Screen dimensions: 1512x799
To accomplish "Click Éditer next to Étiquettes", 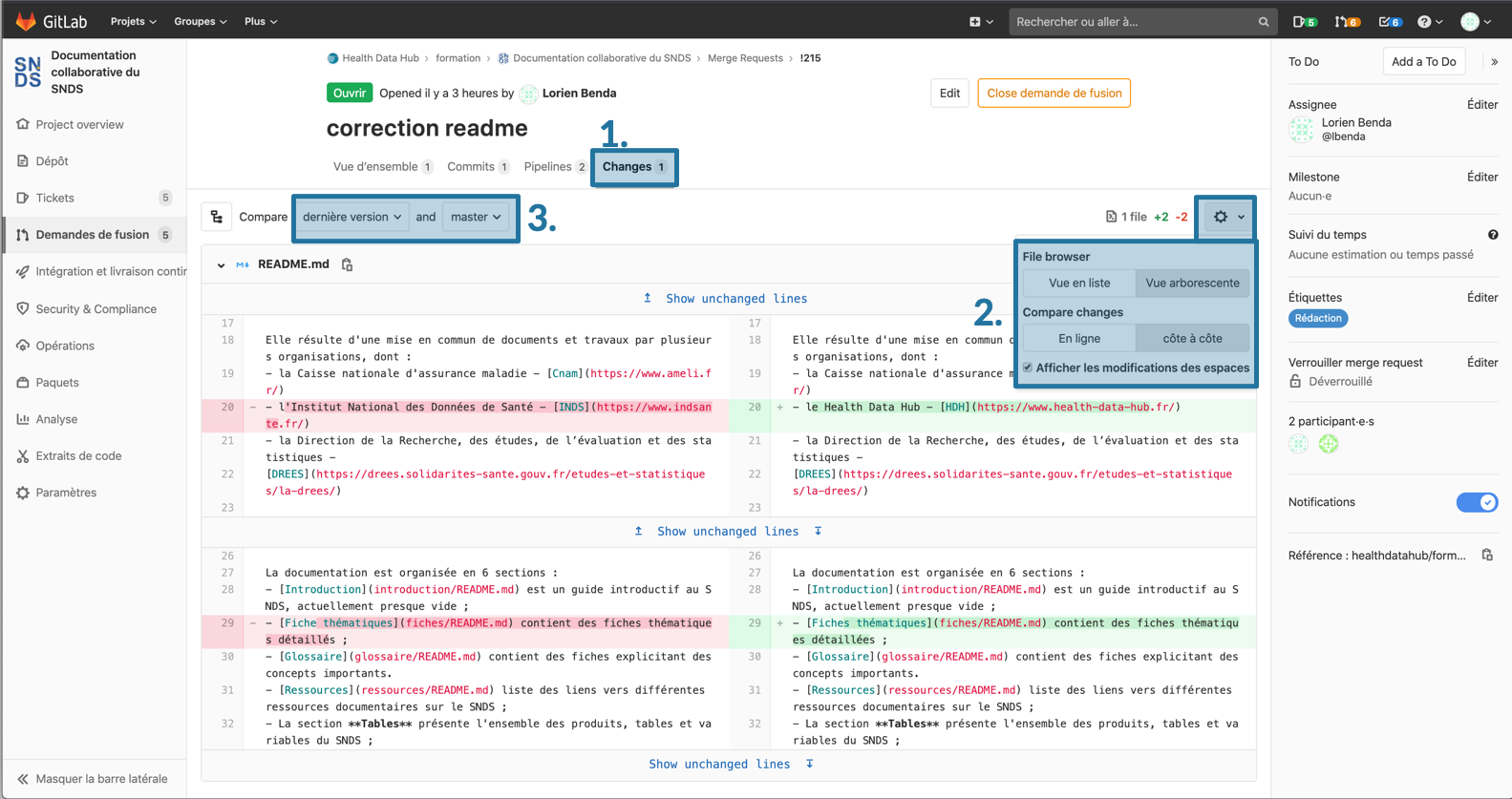I will (1482, 298).
